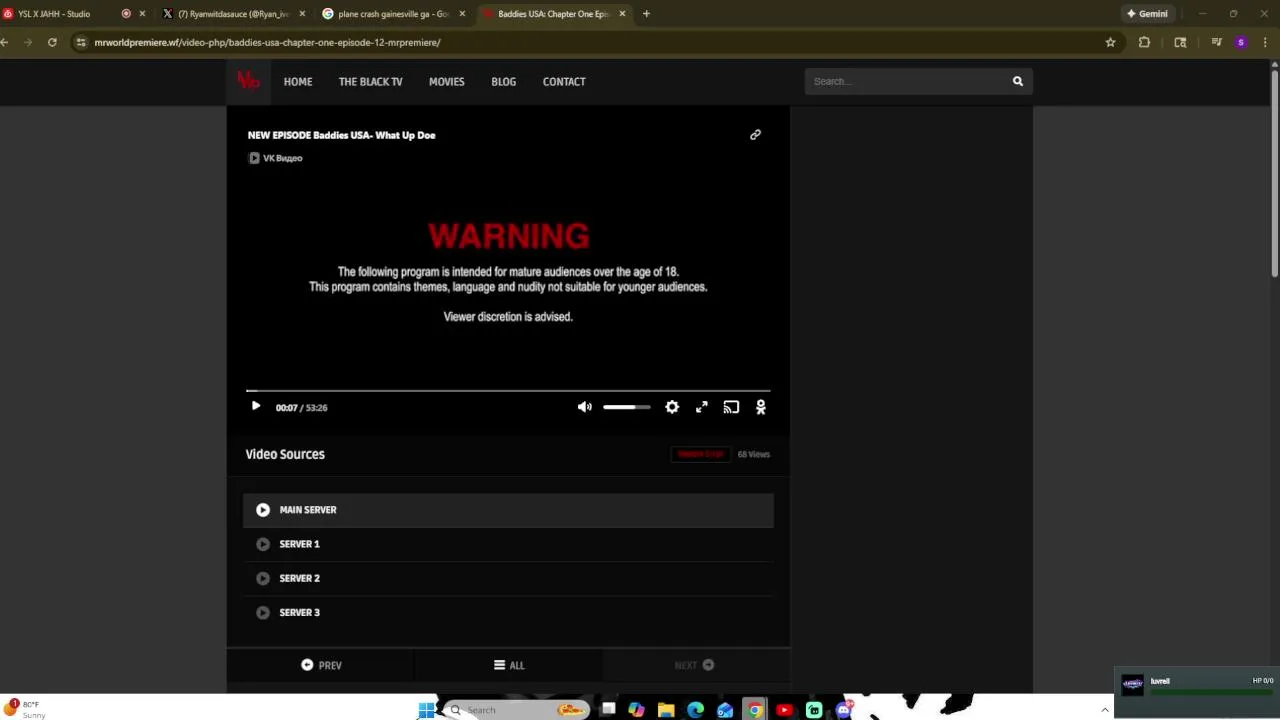1280x720 pixels.
Task: Open File Explorer from taskbar
Action: click(x=666, y=710)
